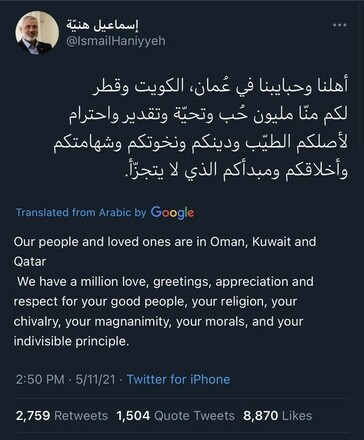Click the last Arabic line ending with لا يتجزّأ
Viewport: 364px width, 440px height.
pyautogui.click(x=236, y=171)
